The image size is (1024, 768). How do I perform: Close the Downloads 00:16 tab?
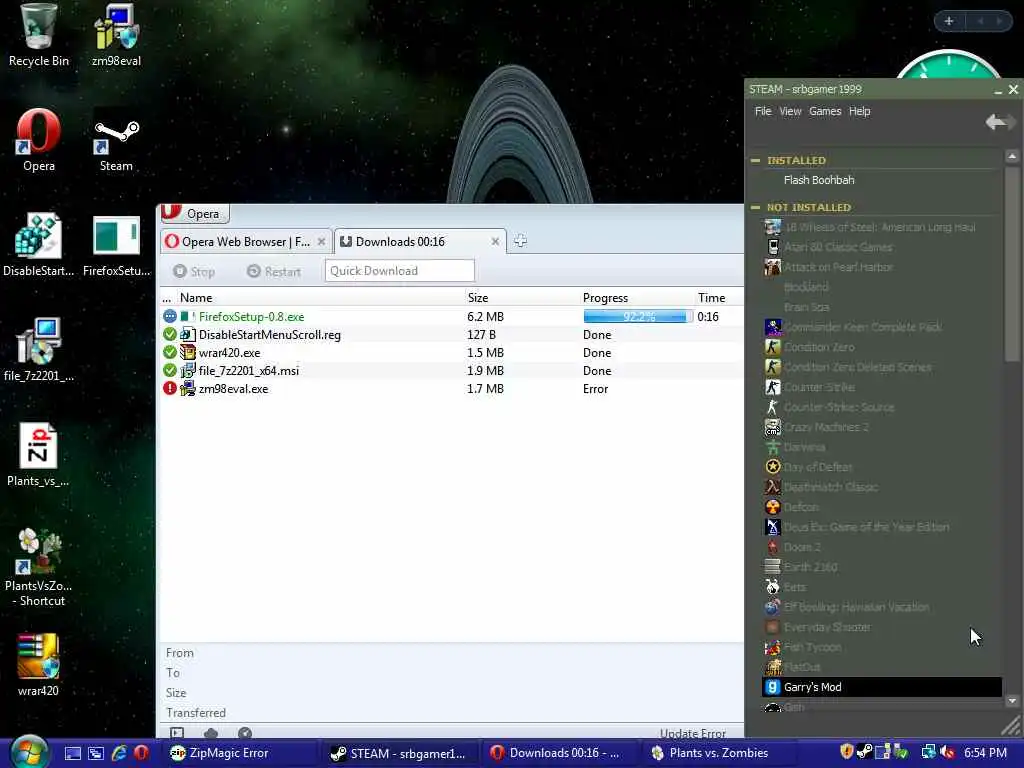(x=495, y=242)
